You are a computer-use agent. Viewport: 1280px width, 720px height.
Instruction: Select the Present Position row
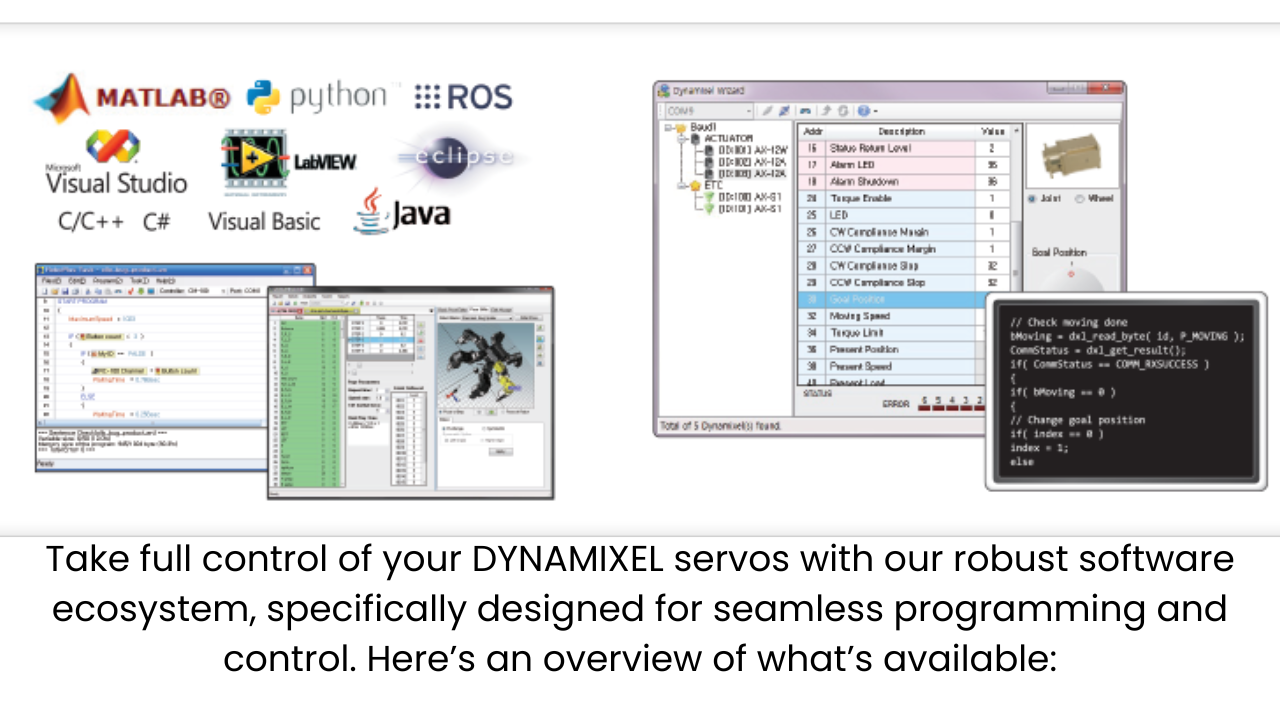coord(892,350)
